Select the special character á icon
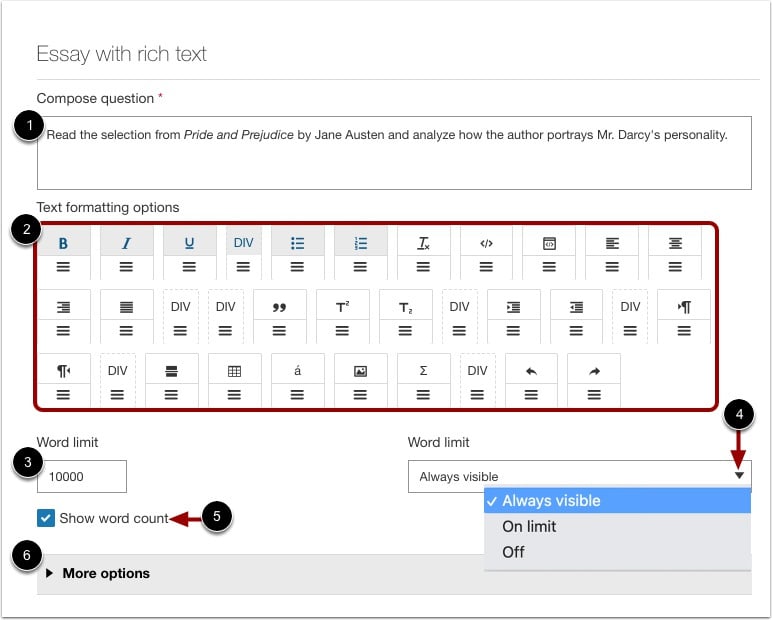Screen dimensions: 772x620 297,370
